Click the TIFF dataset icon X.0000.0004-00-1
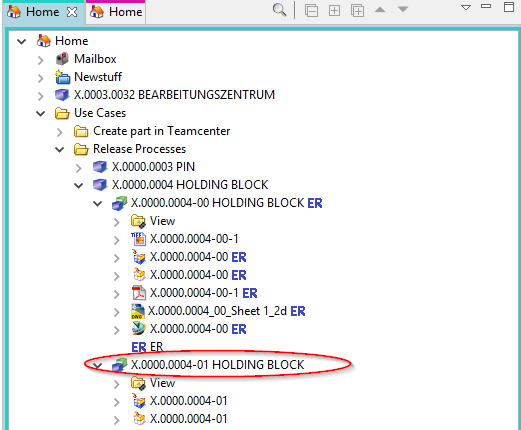 (138, 239)
